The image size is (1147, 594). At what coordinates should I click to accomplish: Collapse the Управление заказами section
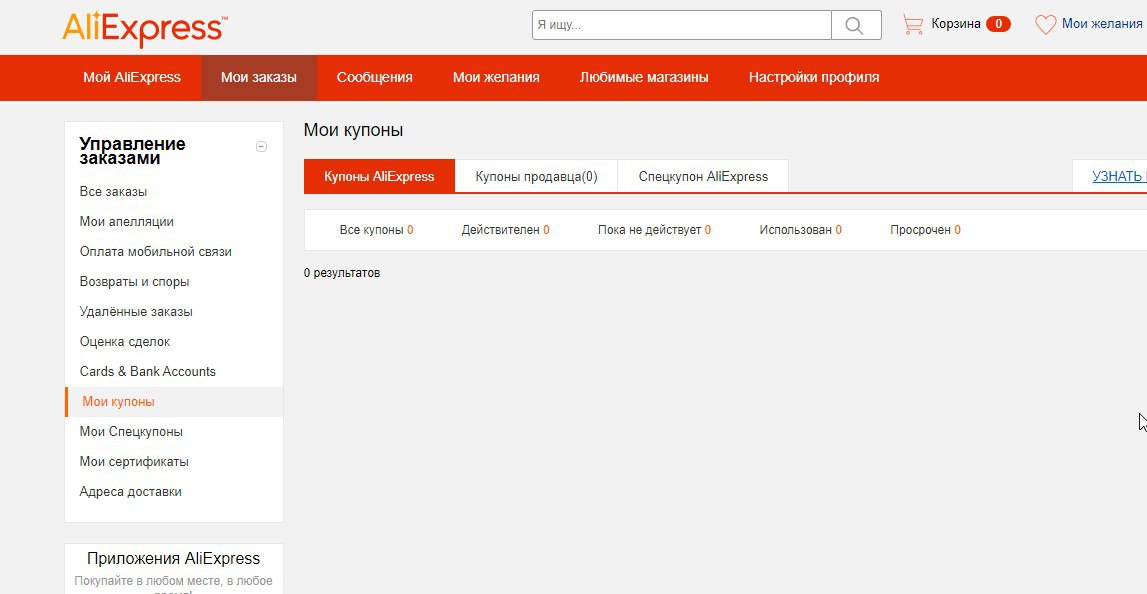(261, 146)
